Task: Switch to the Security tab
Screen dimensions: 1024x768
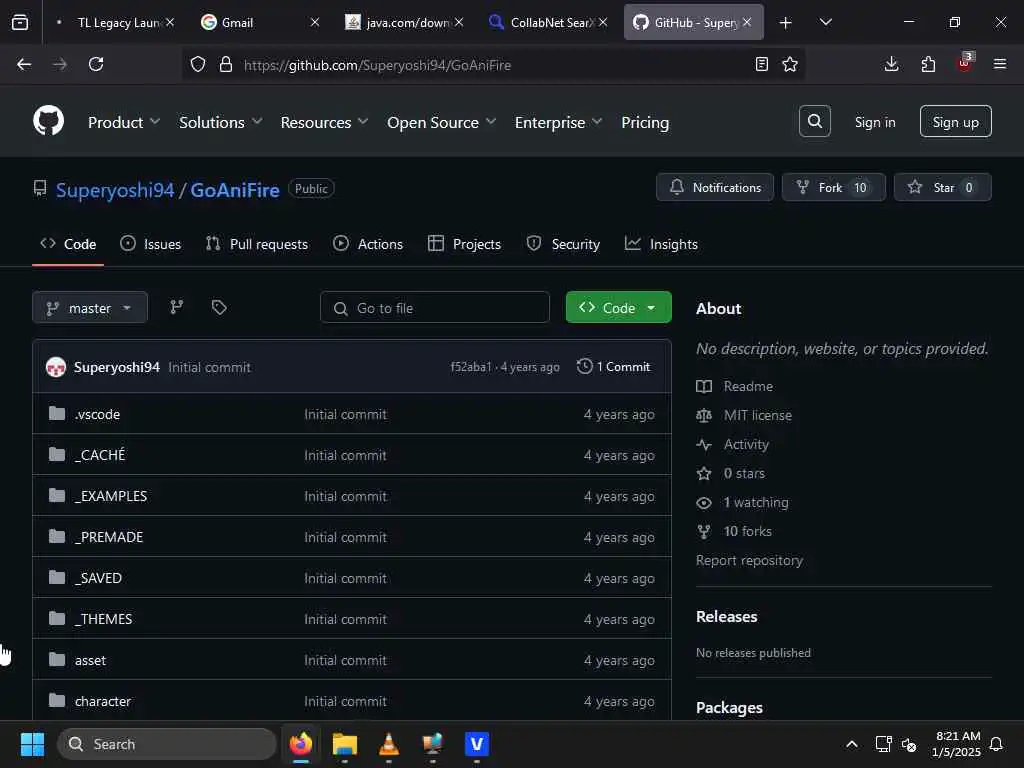Action: [563, 244]
